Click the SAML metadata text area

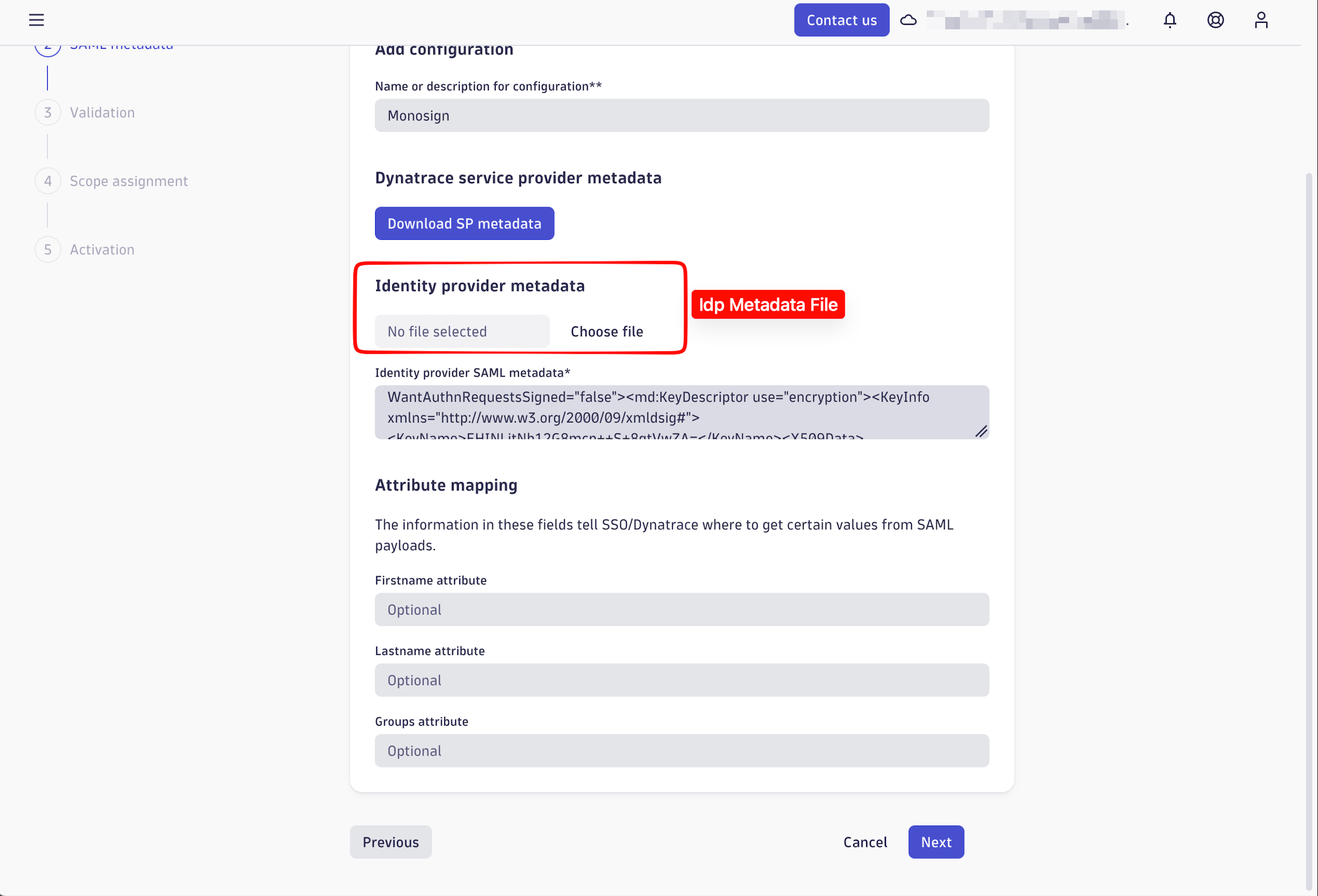click(x=681, y=412)
